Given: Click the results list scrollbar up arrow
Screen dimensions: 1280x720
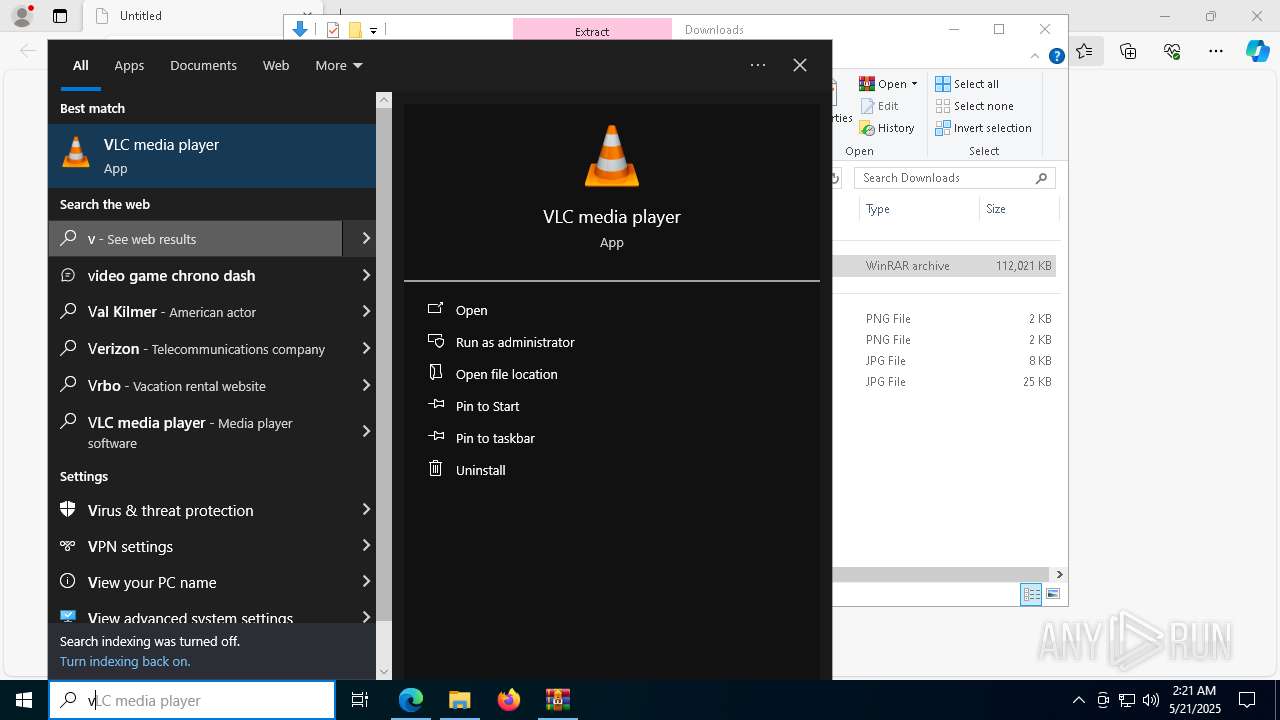Looking at the screenshot, I should [x=384, y=100].
